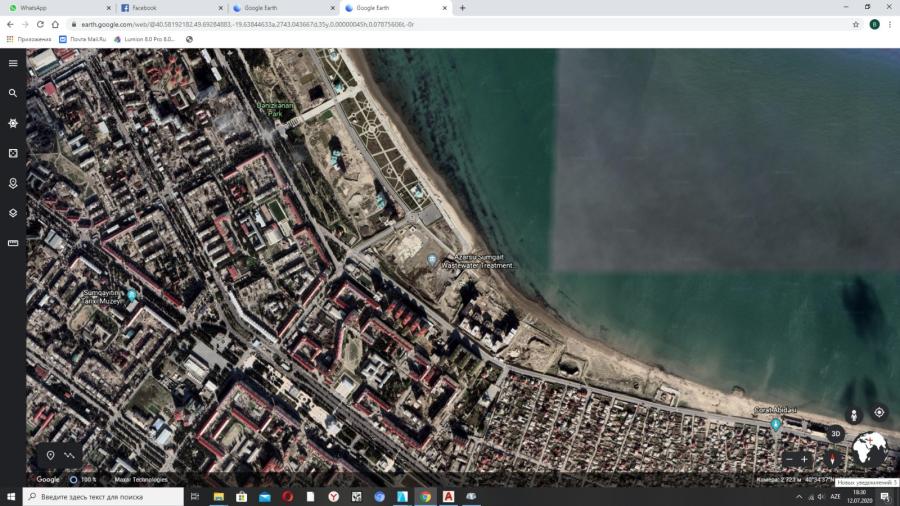Toggle the 3D view button
900x506 pixels.
(834, 434)
